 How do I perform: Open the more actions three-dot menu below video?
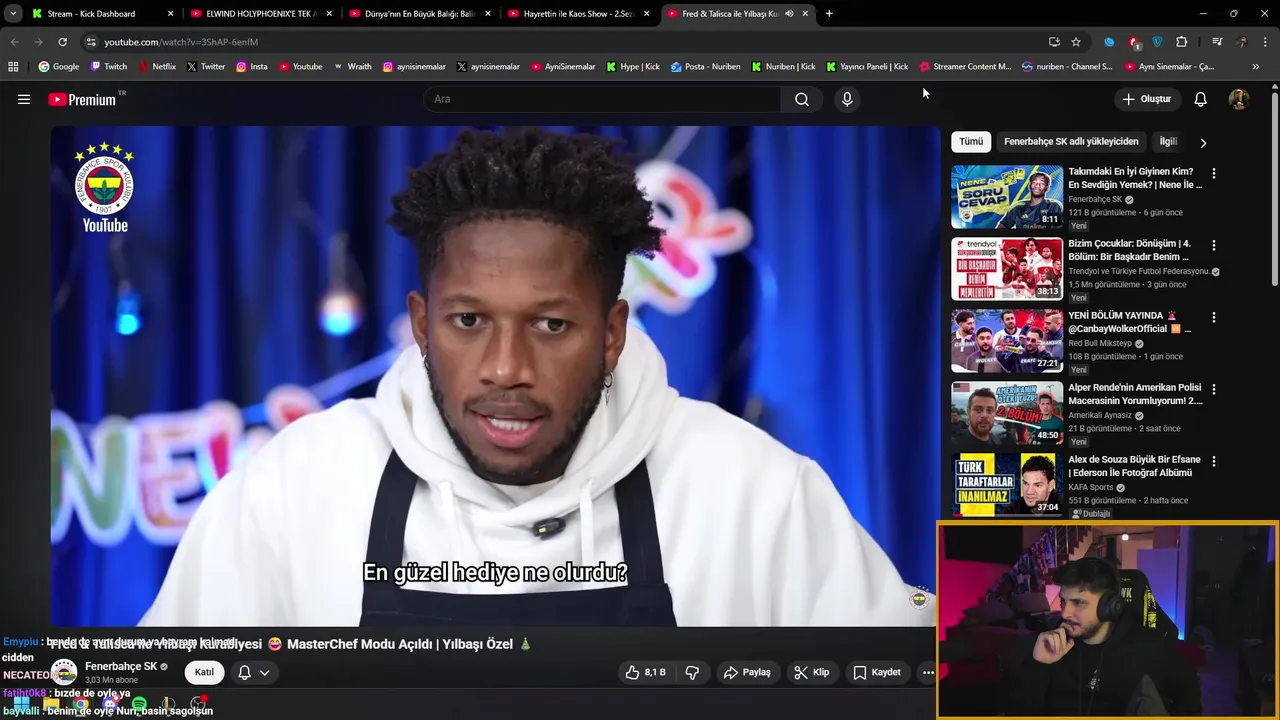tap(928, 672)
